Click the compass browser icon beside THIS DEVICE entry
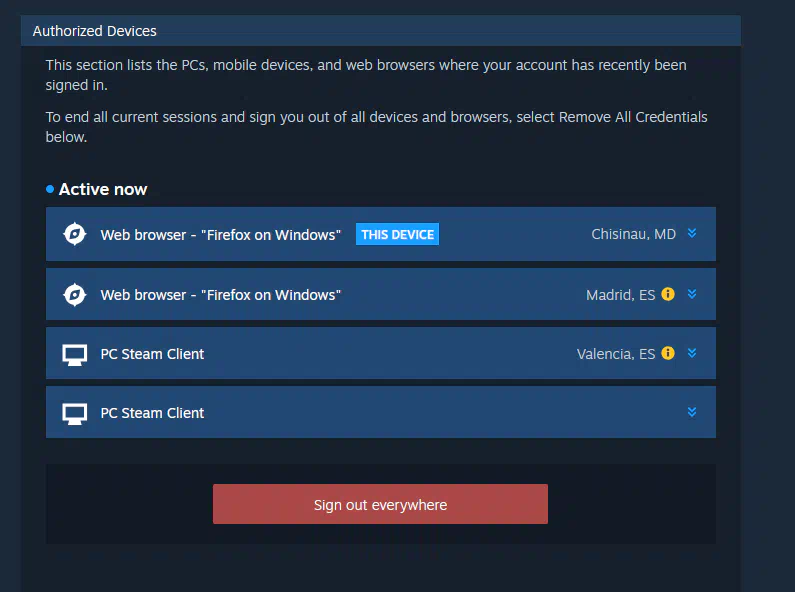Viewport: 795px width, 592px height. 75,234
